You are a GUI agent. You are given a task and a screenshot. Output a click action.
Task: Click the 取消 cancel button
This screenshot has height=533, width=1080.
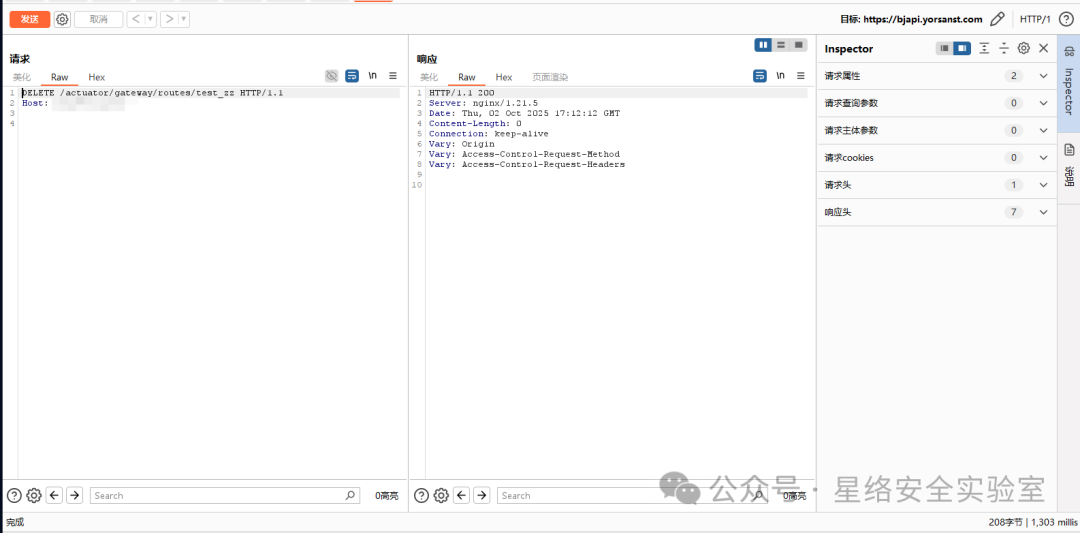(98, 19)
